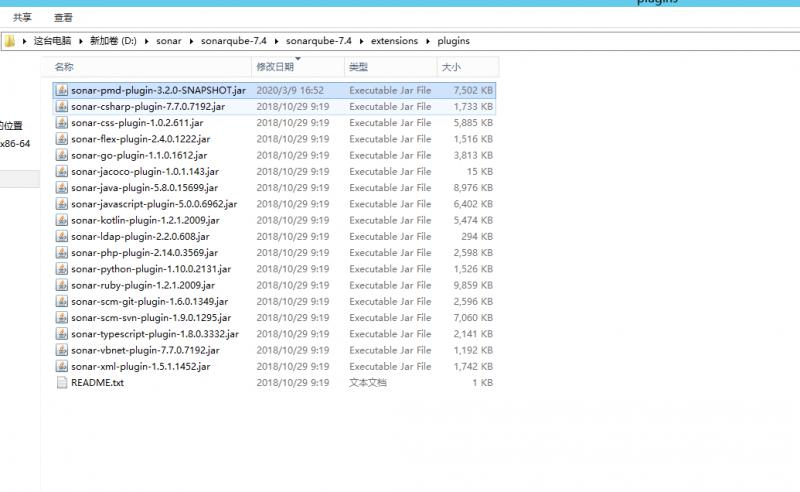Click jar icon of sonar-kotlin-plugin-1.2.1.2009.jar
This screenshot has width=800, height=492.
tap(62, 220)
